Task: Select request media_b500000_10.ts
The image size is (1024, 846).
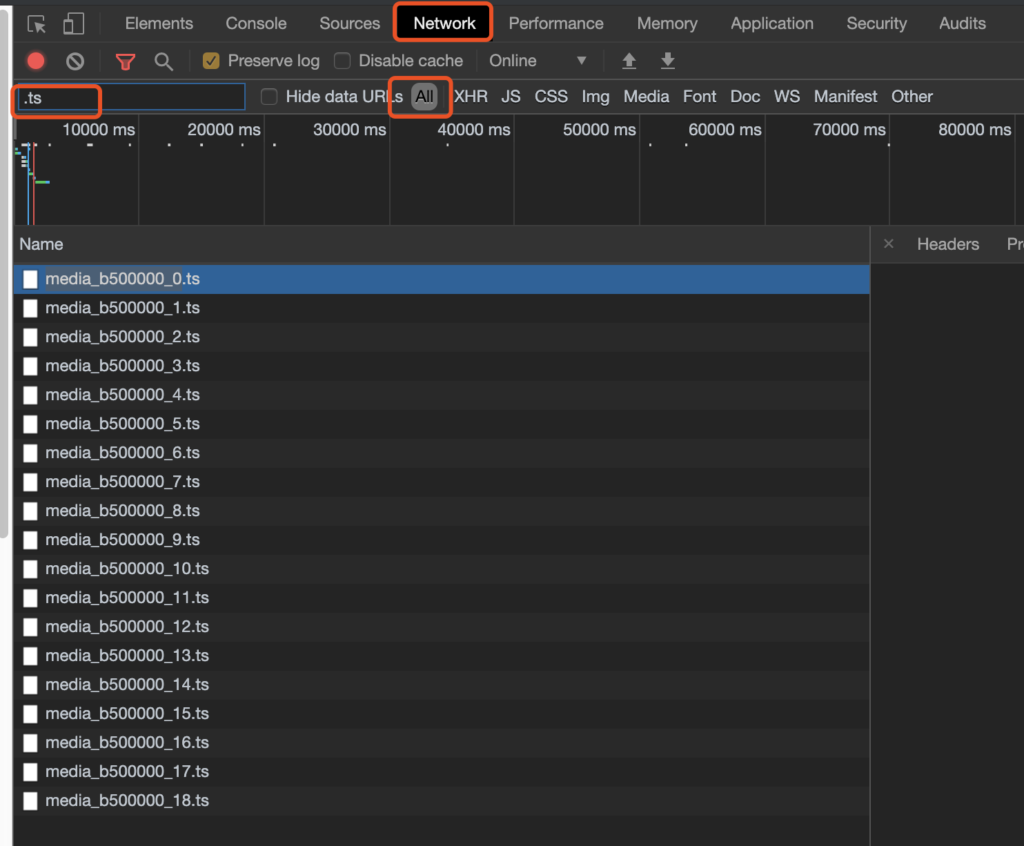Action: (x=441, y=568)
